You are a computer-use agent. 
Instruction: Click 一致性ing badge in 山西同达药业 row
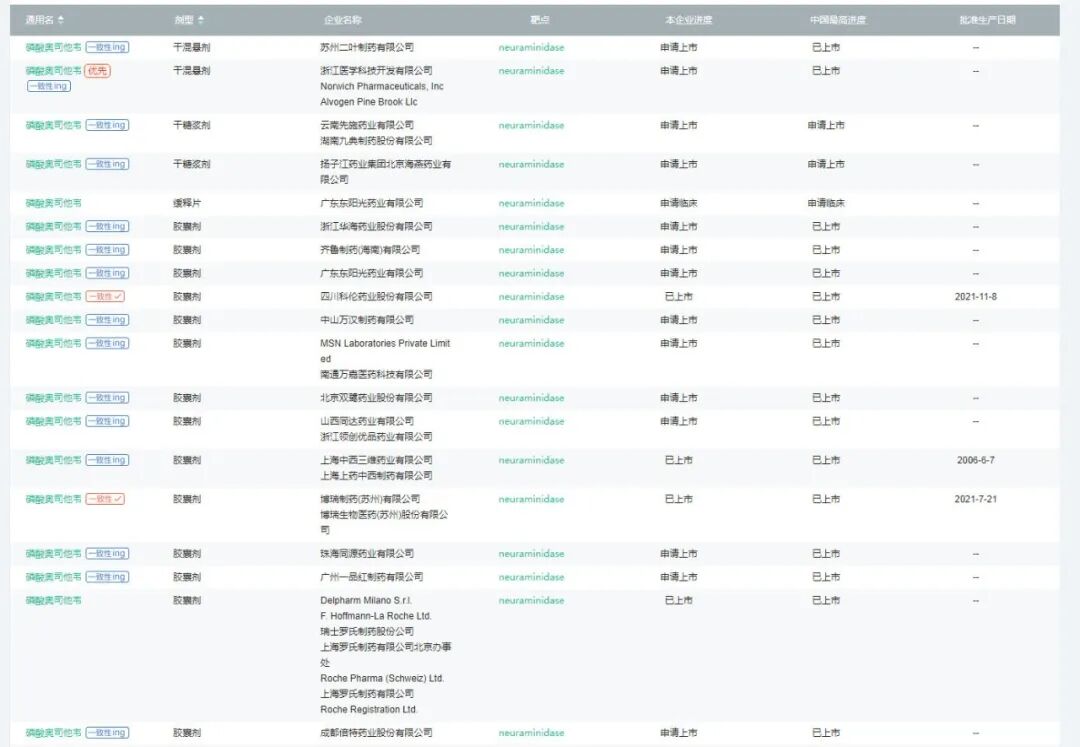(x=107, y=421)
